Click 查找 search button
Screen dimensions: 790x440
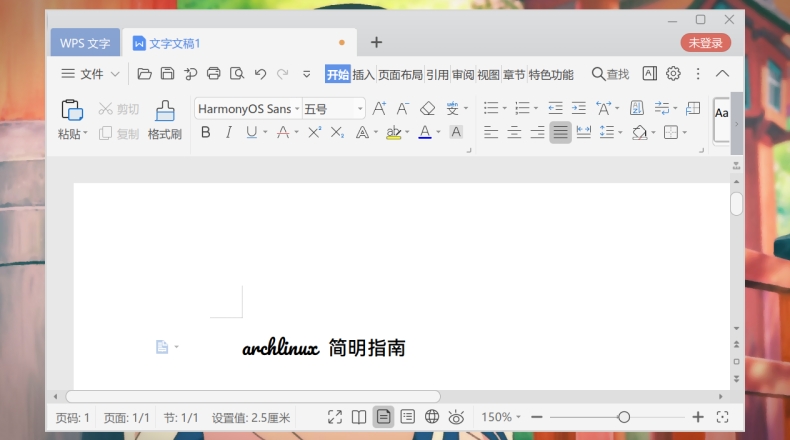[610, 74]
